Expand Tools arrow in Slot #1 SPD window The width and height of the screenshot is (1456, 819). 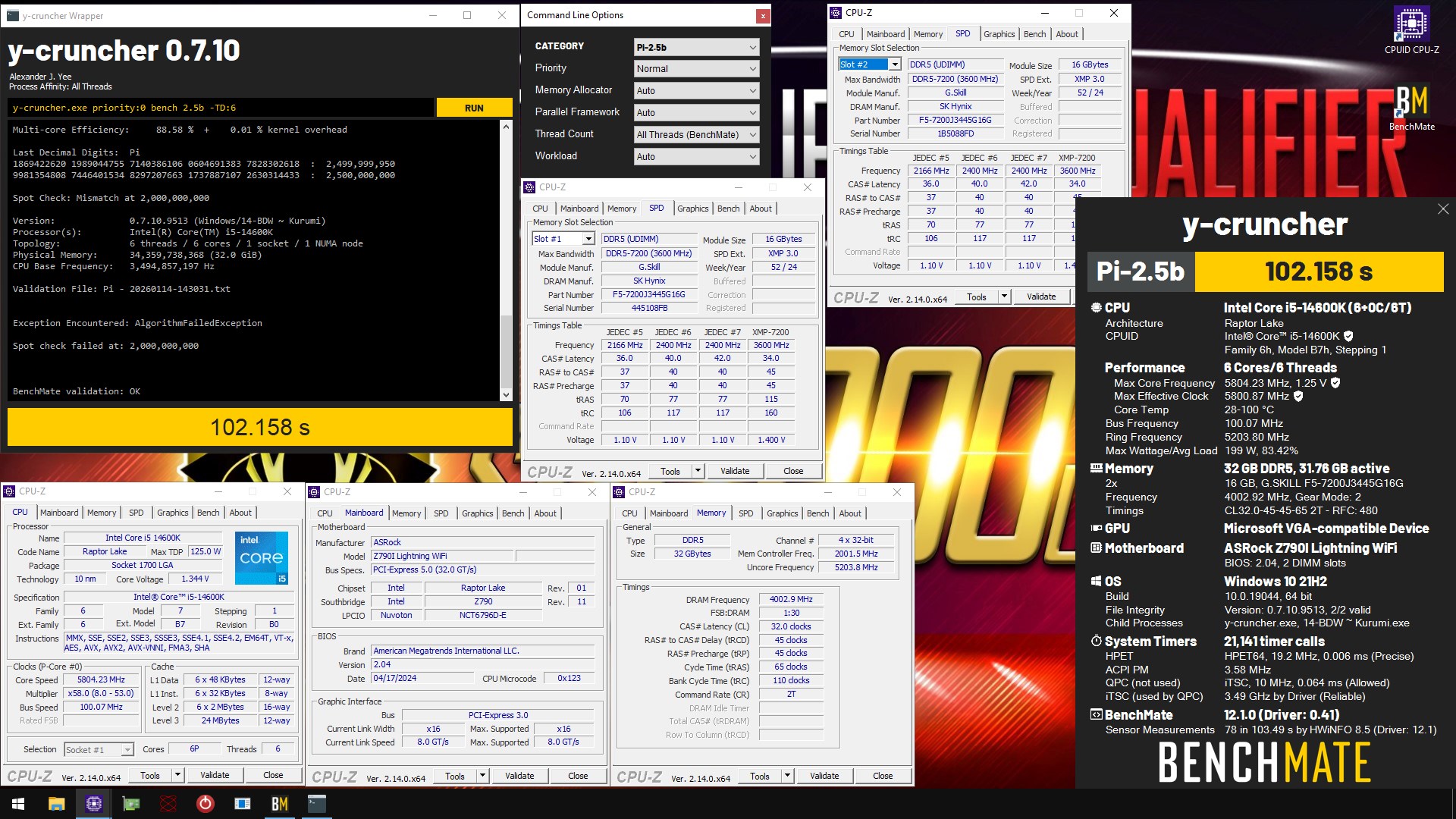pos(698,471)
